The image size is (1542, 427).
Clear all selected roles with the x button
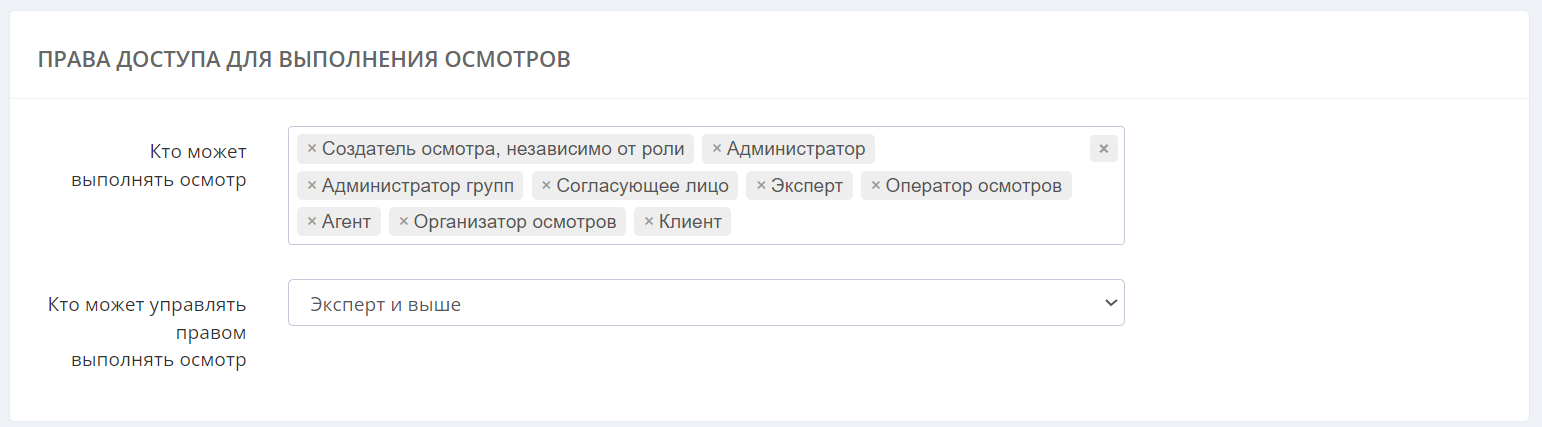(1104, 149)
